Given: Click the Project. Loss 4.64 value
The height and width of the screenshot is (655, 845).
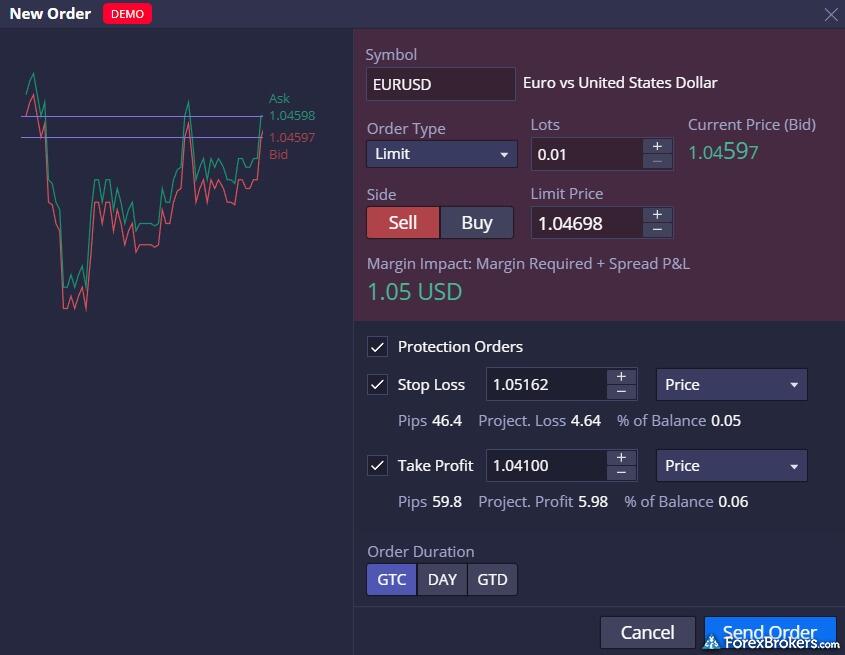Looking at the screenshot, I should pyautogui.click(x=586, y=420).
